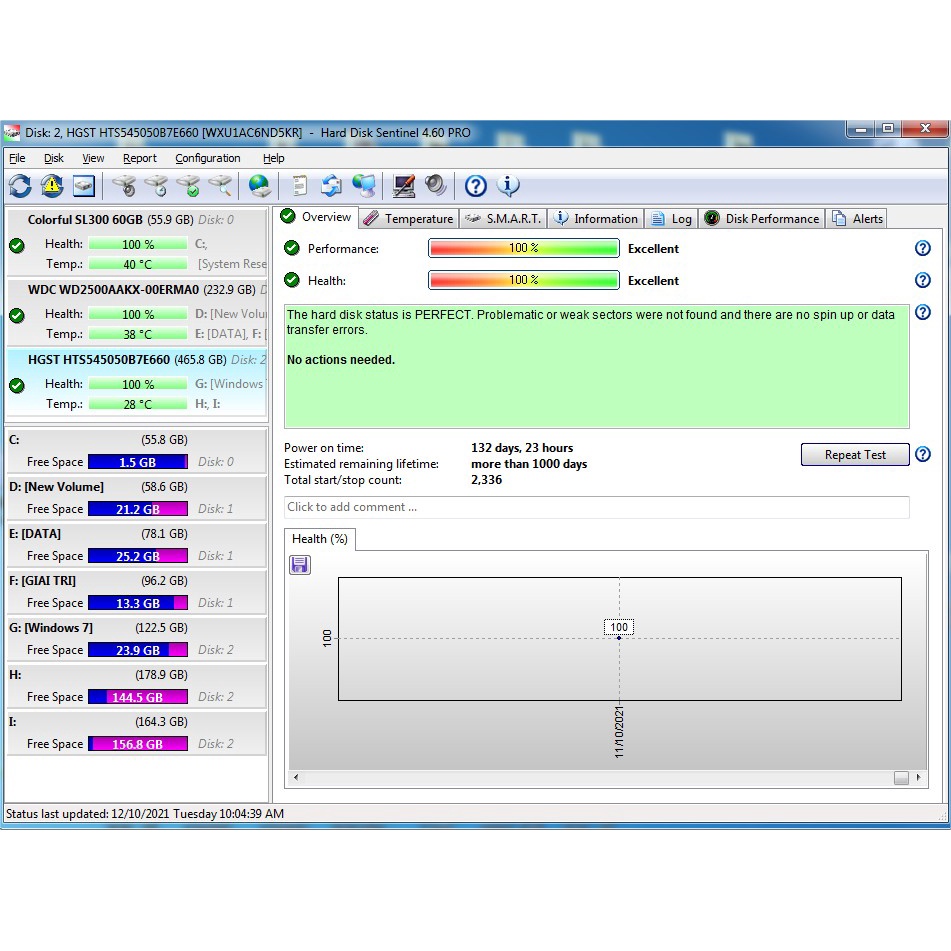
Task: Click the disk with clock toolbar icon
Action: pyautogui.click(x=156, y=186)
